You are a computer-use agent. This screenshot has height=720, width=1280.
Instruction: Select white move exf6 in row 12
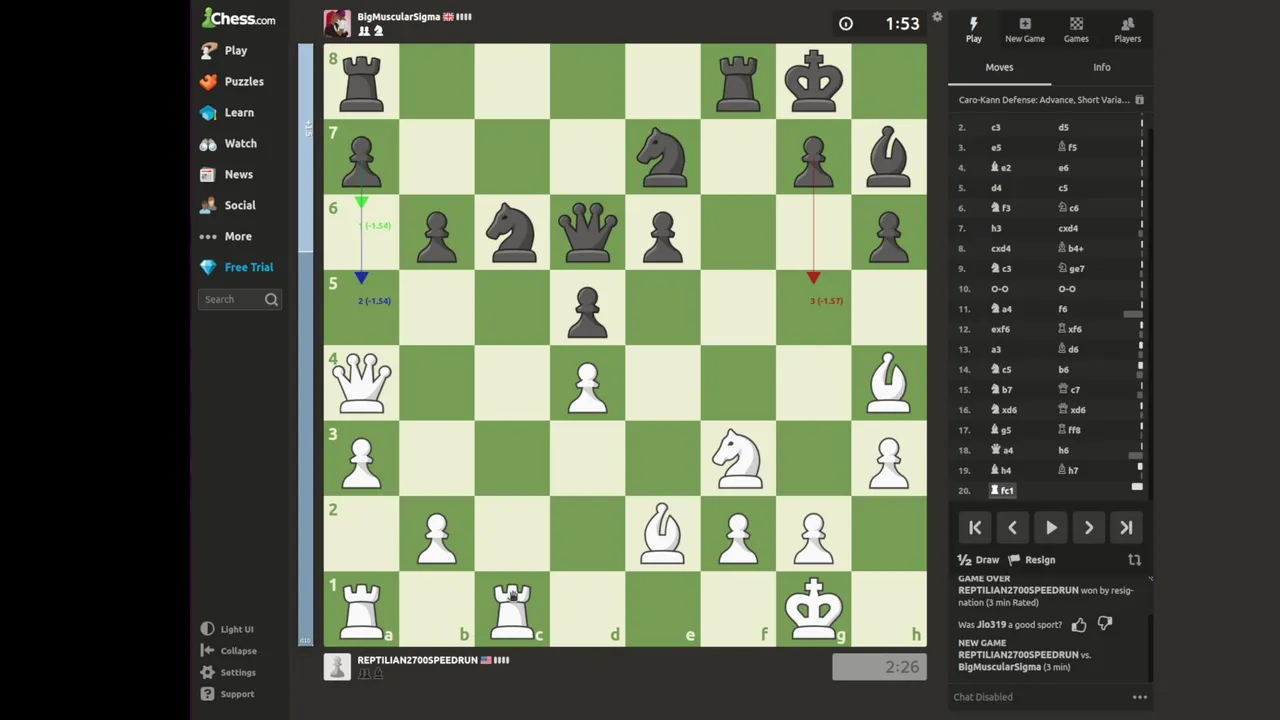pyautogui.click(x=1000, y=329)
